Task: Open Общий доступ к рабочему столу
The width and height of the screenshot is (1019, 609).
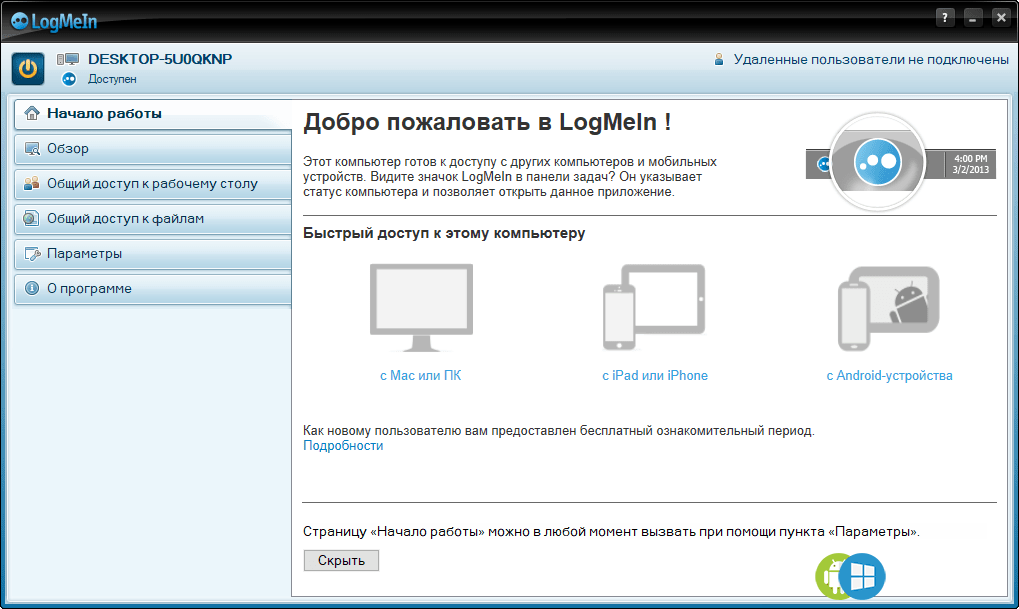Action: pyautogui.click(x=153, y=183)
